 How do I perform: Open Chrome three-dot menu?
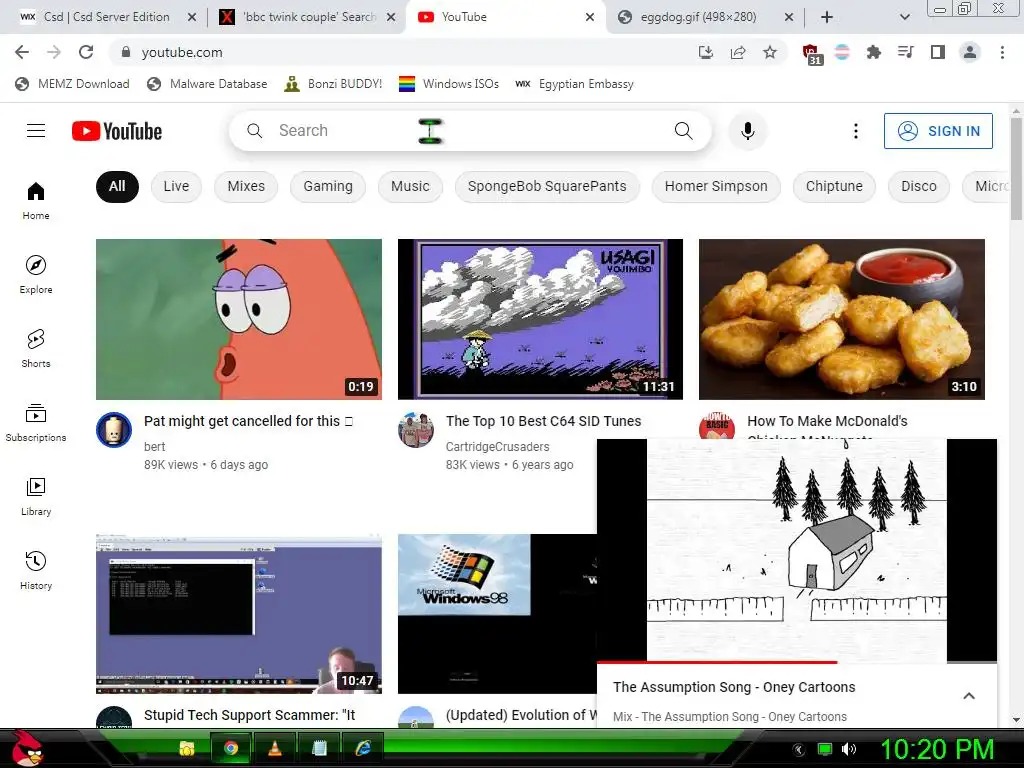[1002, 52]
